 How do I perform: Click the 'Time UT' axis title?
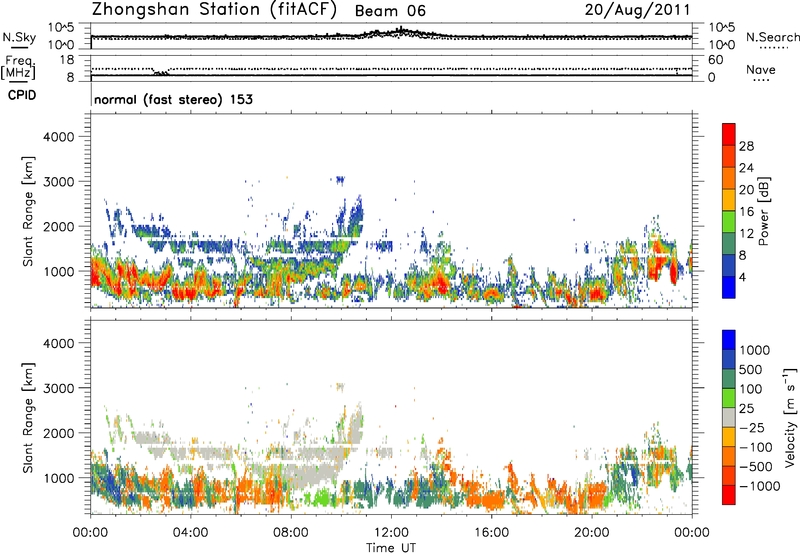391,548
